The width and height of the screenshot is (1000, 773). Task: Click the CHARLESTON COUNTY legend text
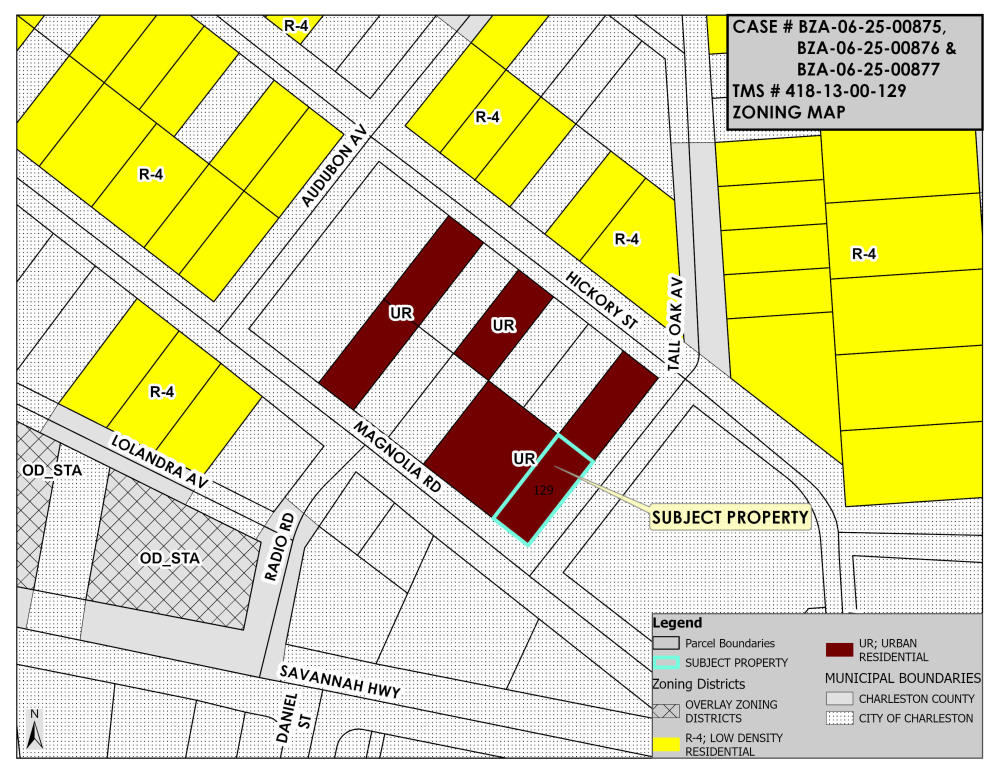916,699
